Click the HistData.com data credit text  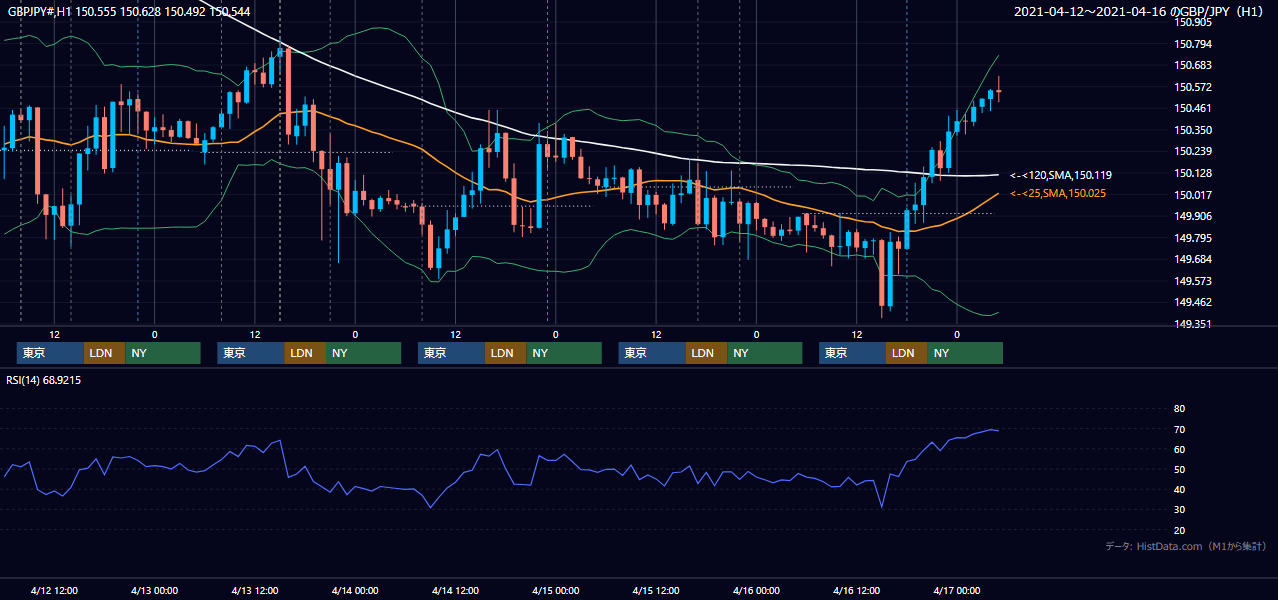tap(1186, 546)
